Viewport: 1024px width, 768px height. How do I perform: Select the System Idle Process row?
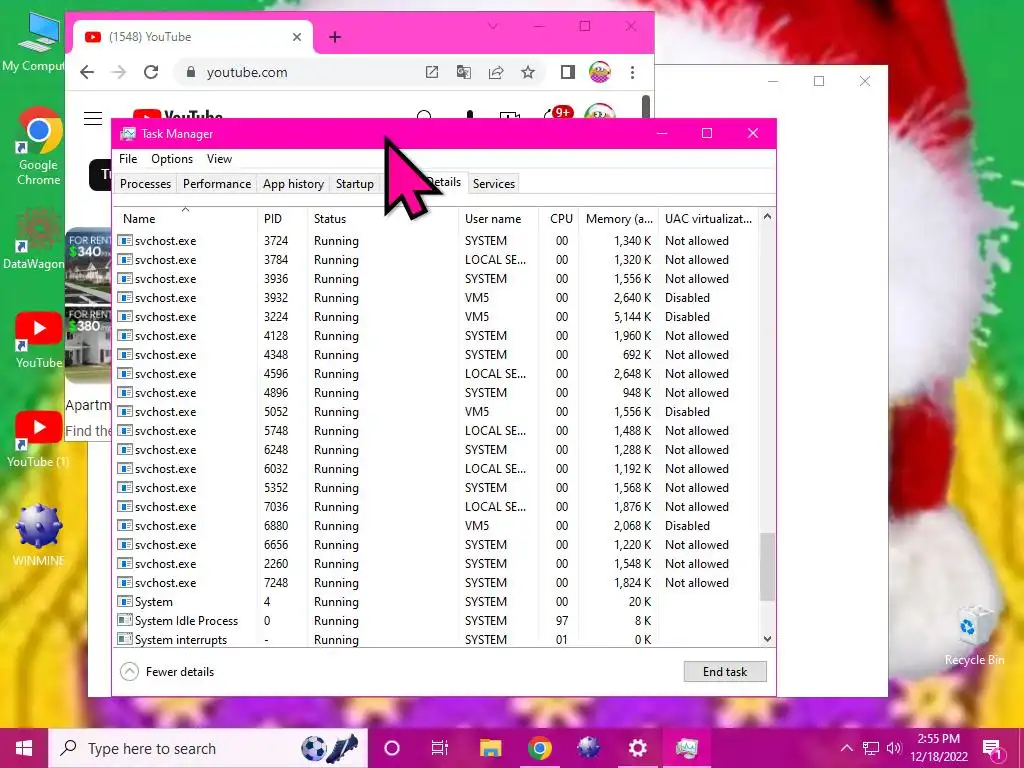436,620
